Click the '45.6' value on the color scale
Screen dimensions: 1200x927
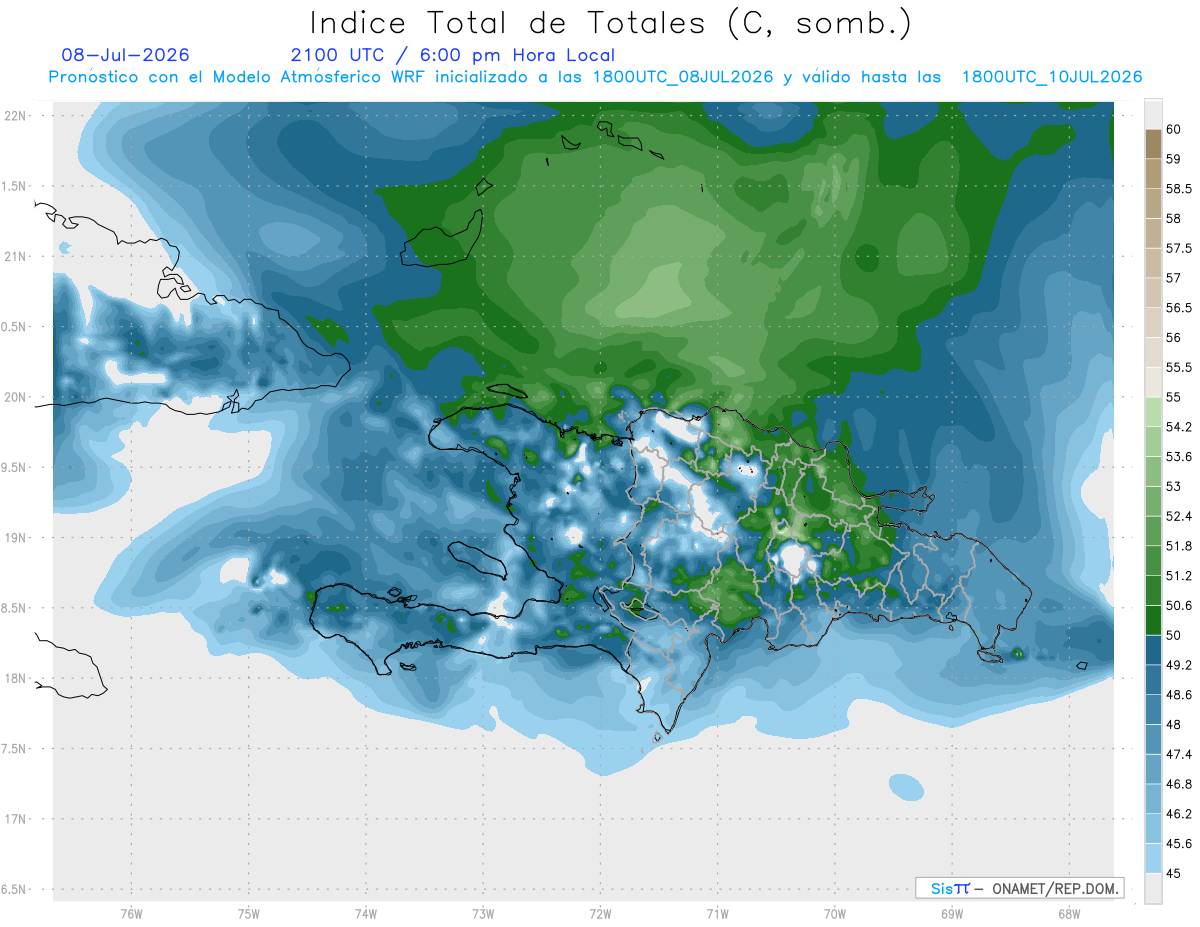click(1179, 844)
